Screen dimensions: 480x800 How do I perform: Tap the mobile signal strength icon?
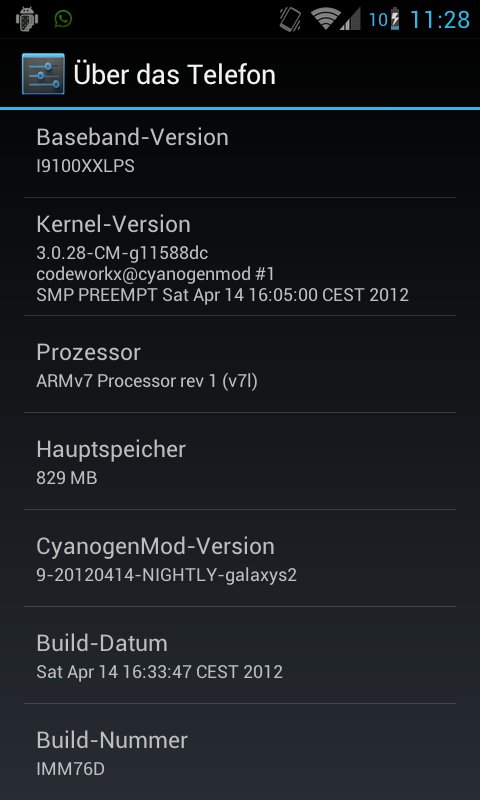pyautogui.click(x=351, y=19)
